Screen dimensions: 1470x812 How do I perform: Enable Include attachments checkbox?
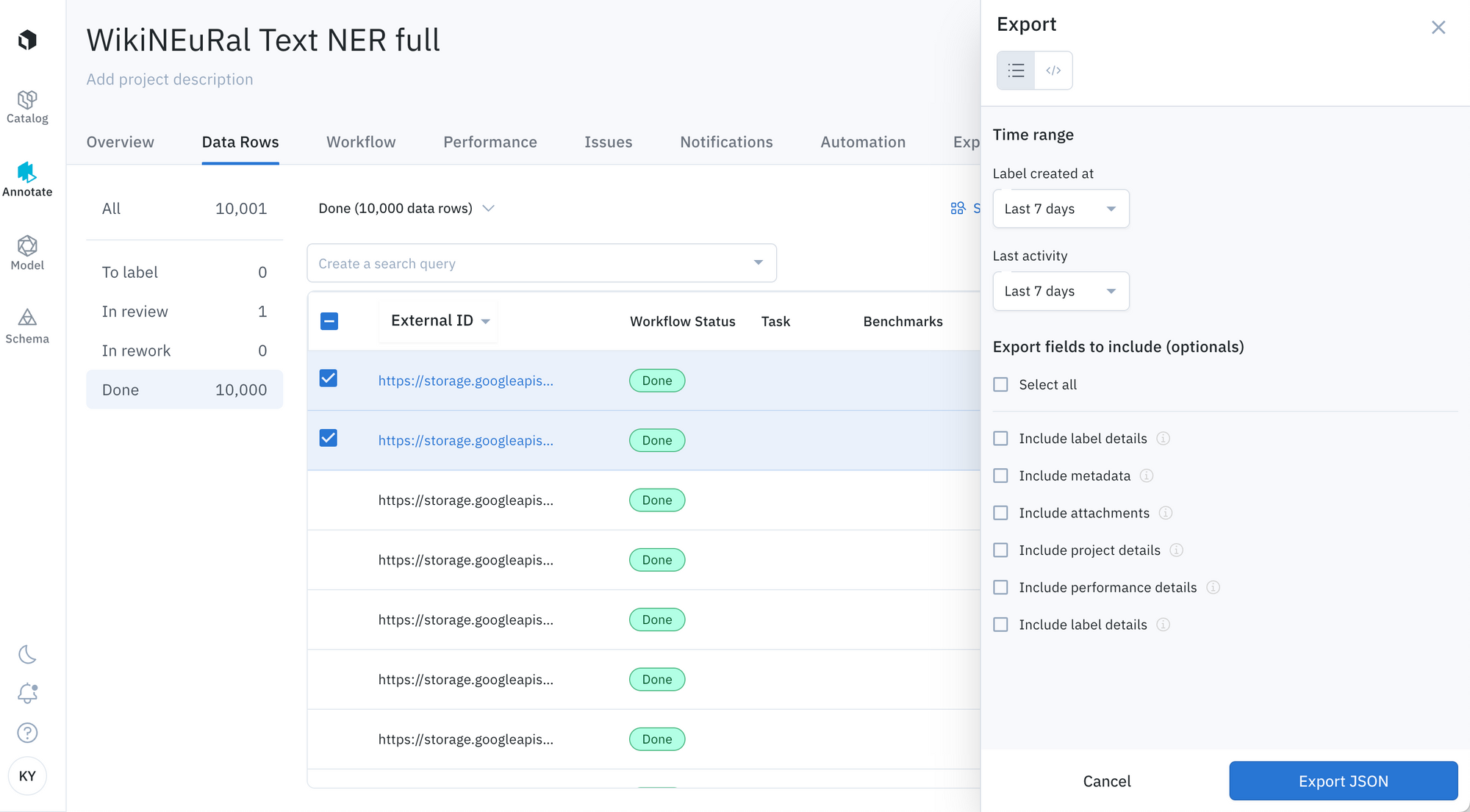click(1000, 513)
